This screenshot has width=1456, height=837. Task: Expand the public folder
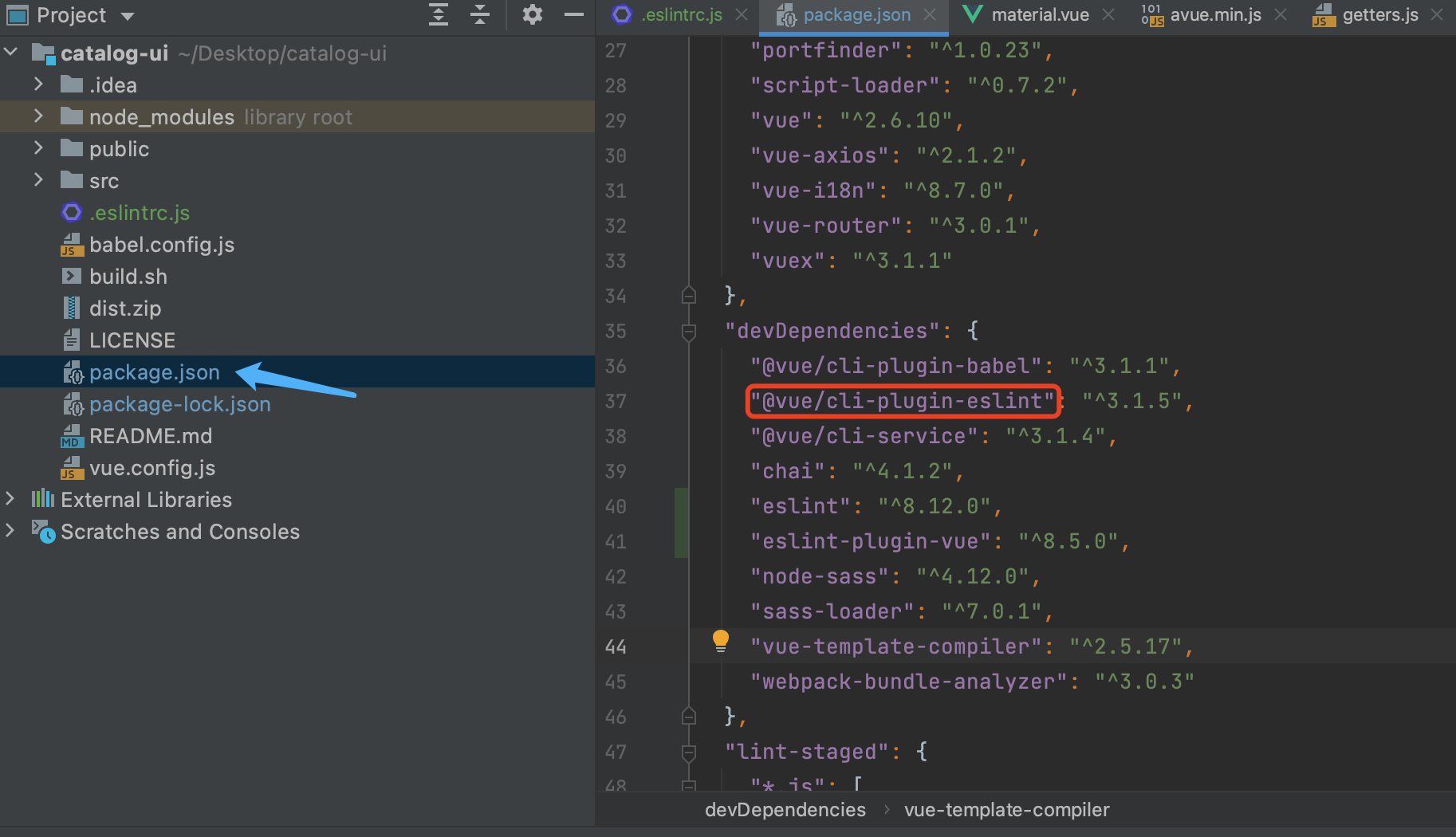pos(38,148)
